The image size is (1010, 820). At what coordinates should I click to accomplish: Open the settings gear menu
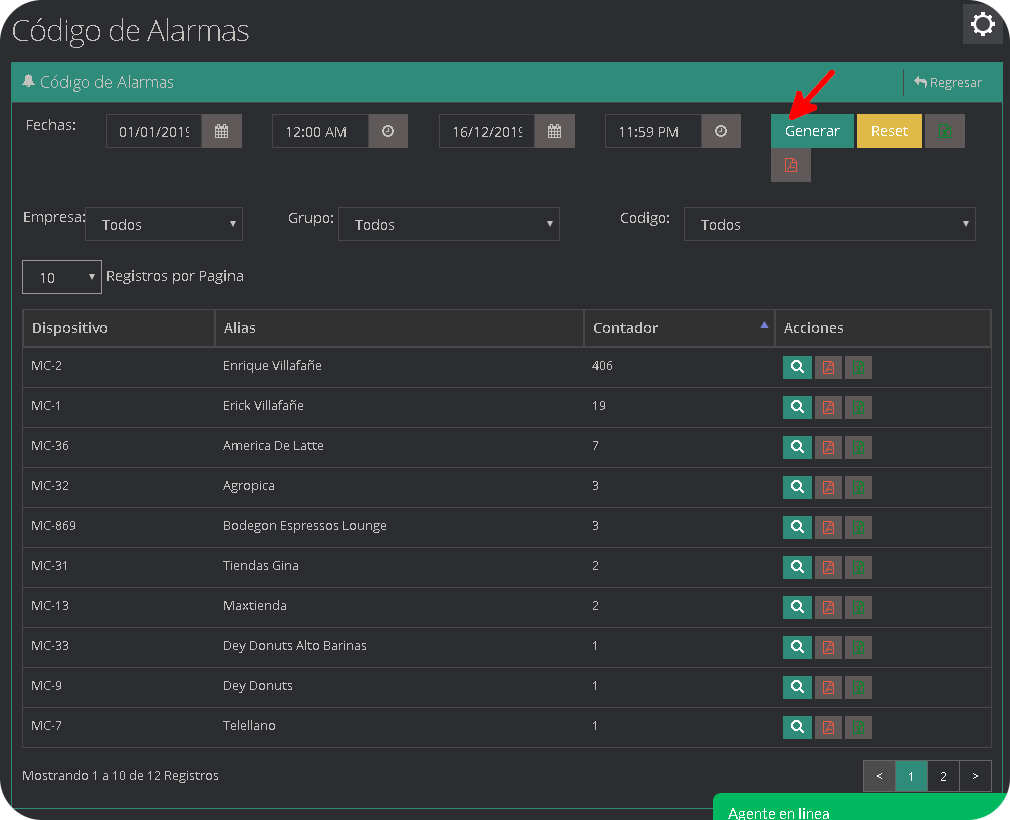(982, 23)
